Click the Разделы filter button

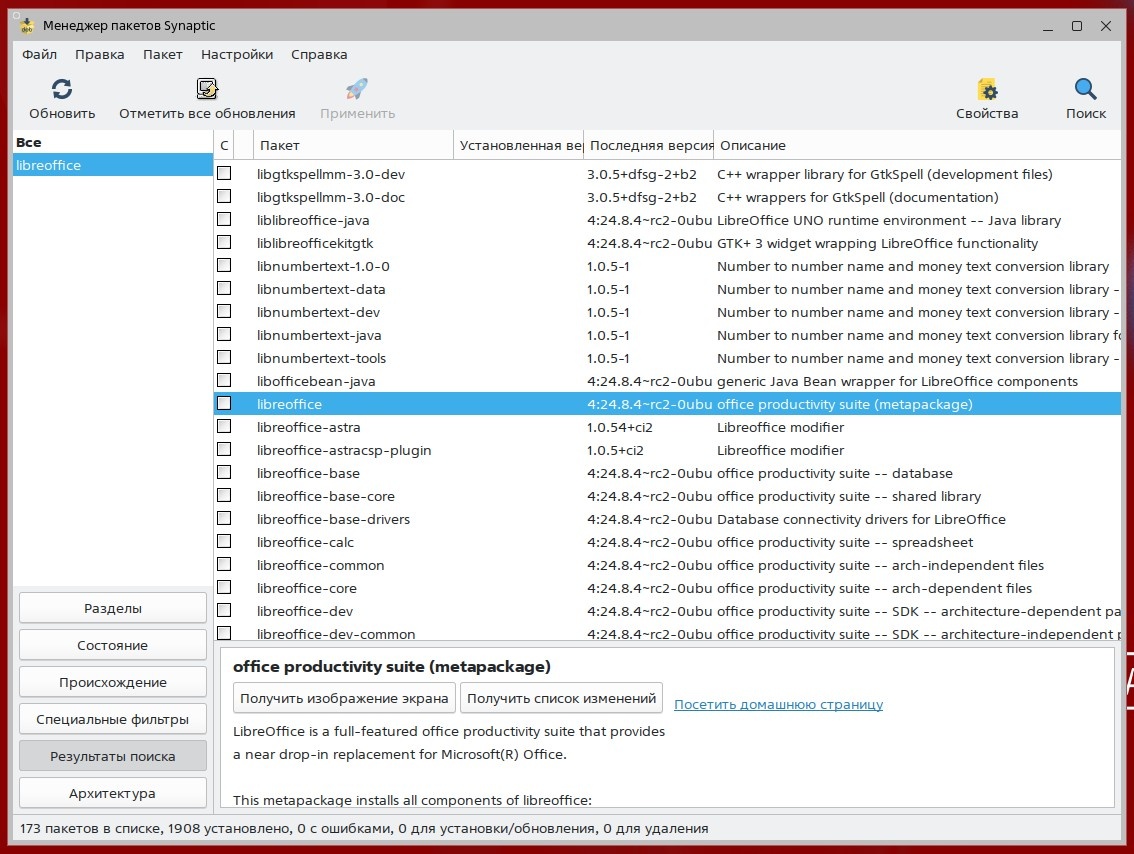113,608
